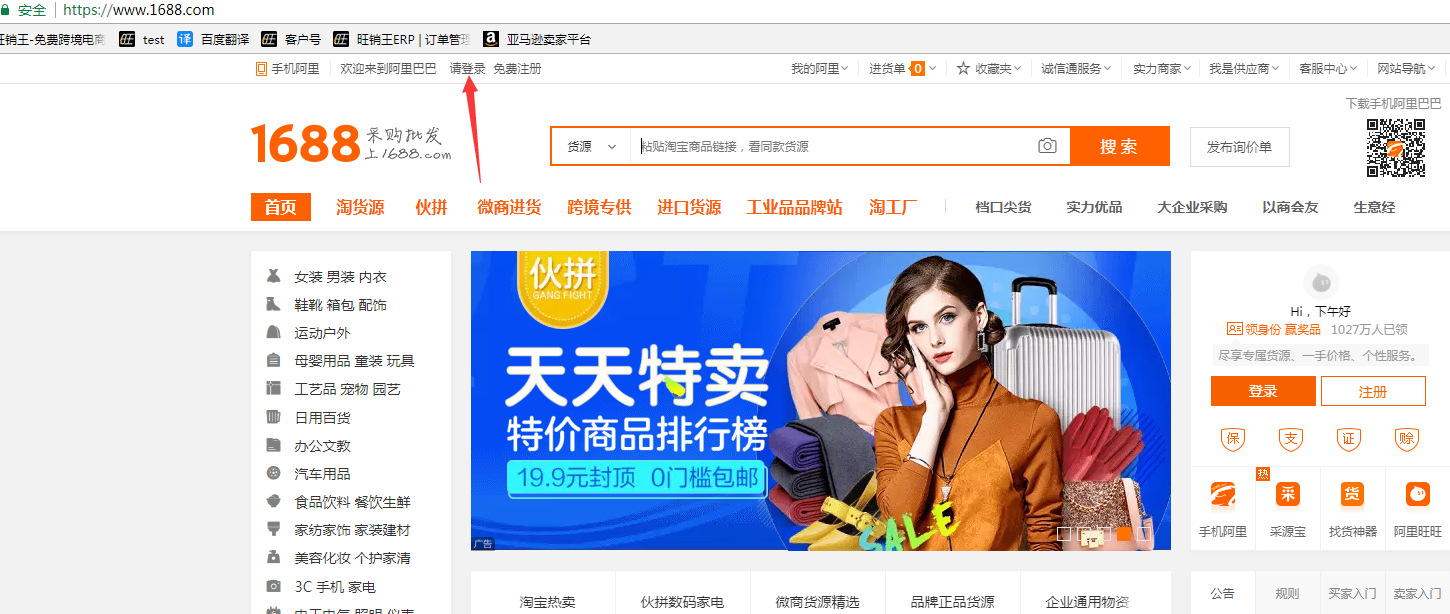Switch to the 买家入门 tab
Screen dimensions: 1450x614
1352,593
